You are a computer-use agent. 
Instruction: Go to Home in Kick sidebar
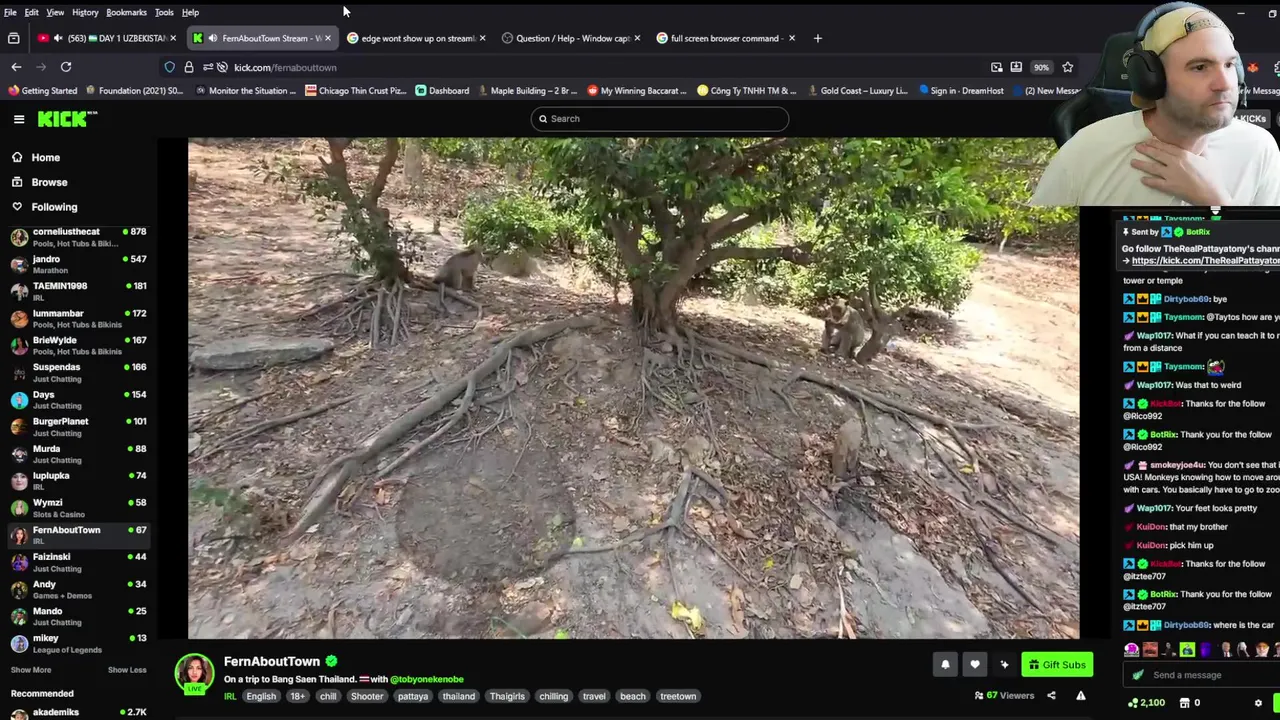tap(45, 158)
